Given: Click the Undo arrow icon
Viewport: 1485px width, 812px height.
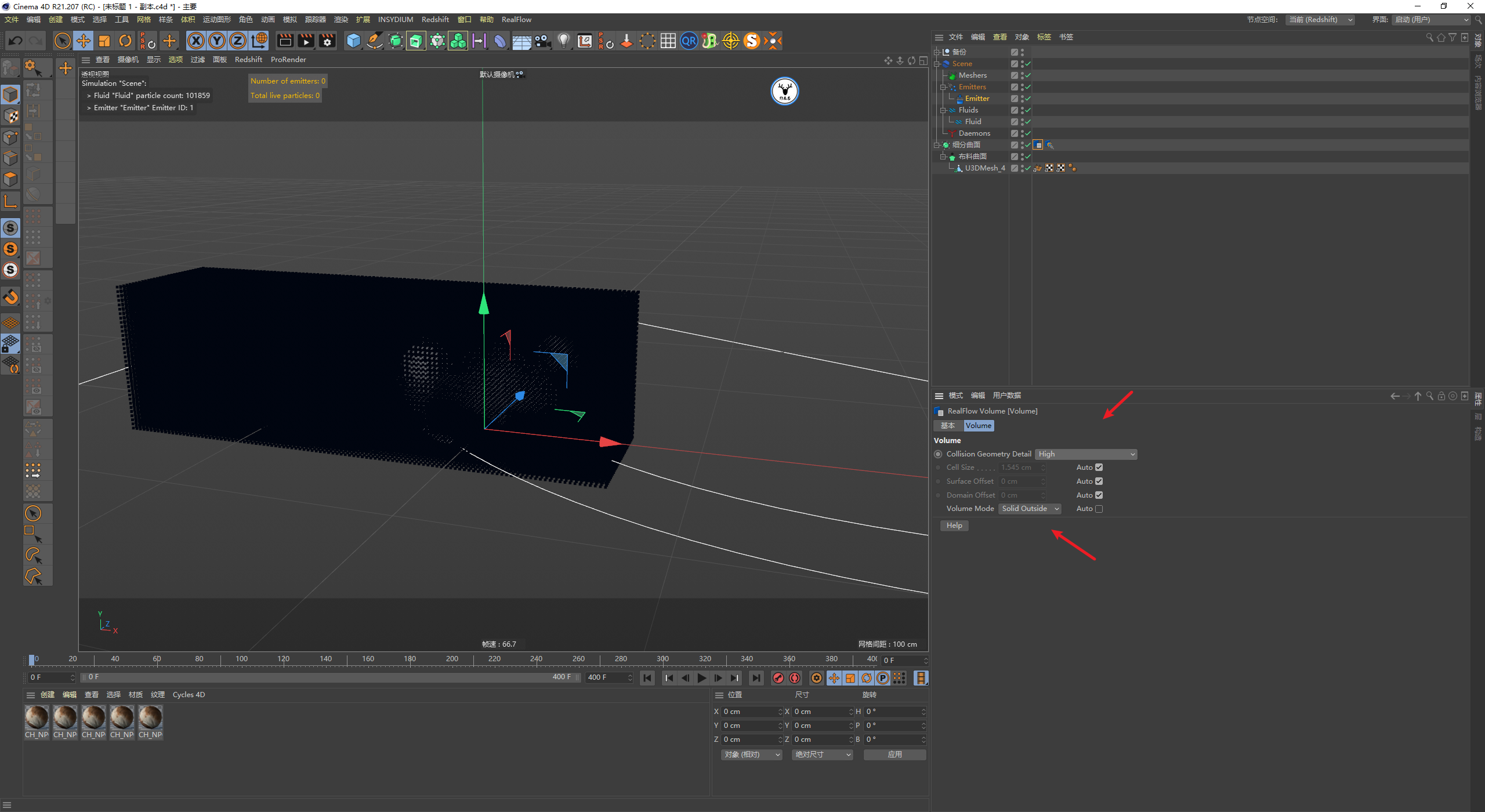Looking at the screenshot, I should click(16, 41).
